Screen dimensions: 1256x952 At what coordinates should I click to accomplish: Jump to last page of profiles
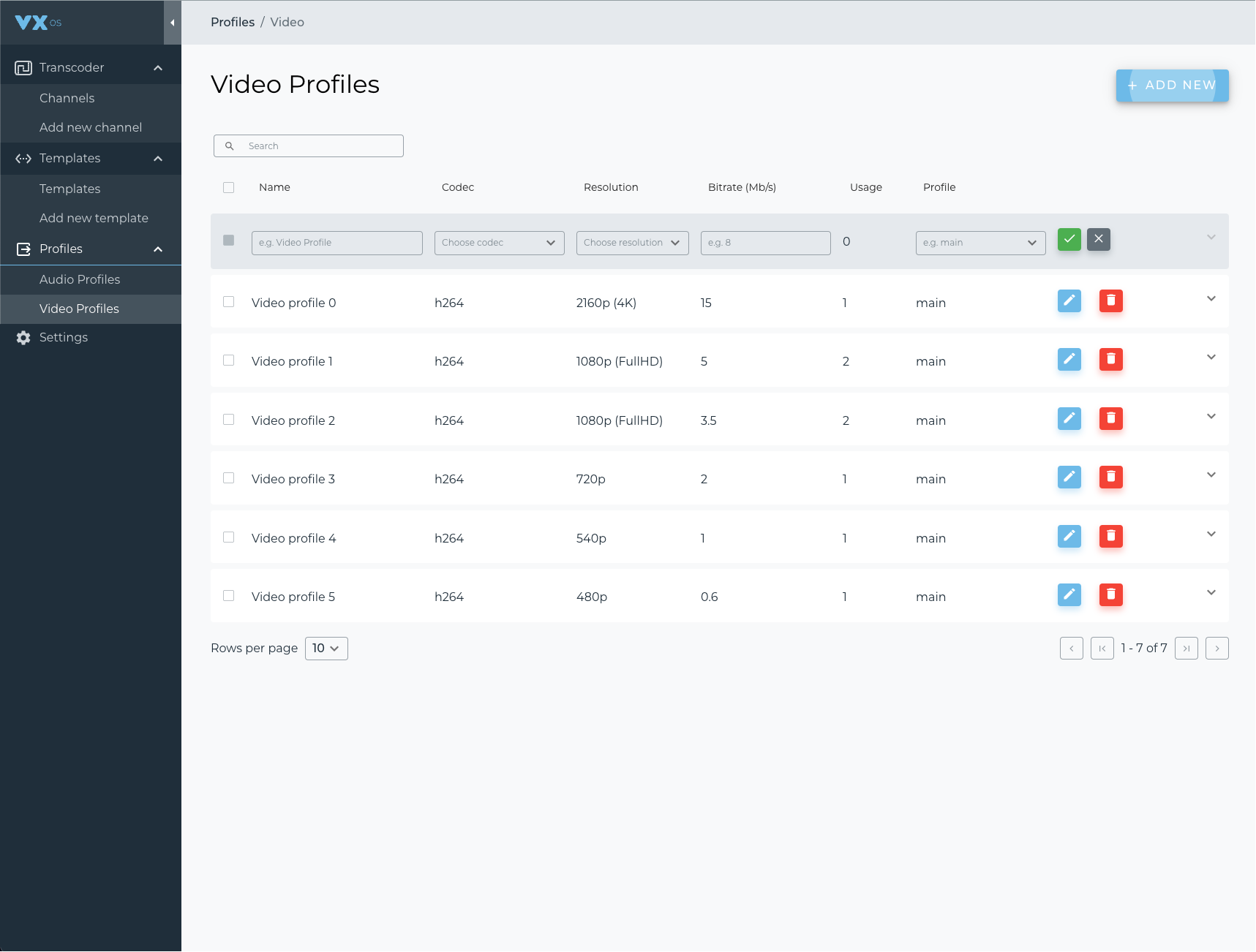coord(1187,649)
